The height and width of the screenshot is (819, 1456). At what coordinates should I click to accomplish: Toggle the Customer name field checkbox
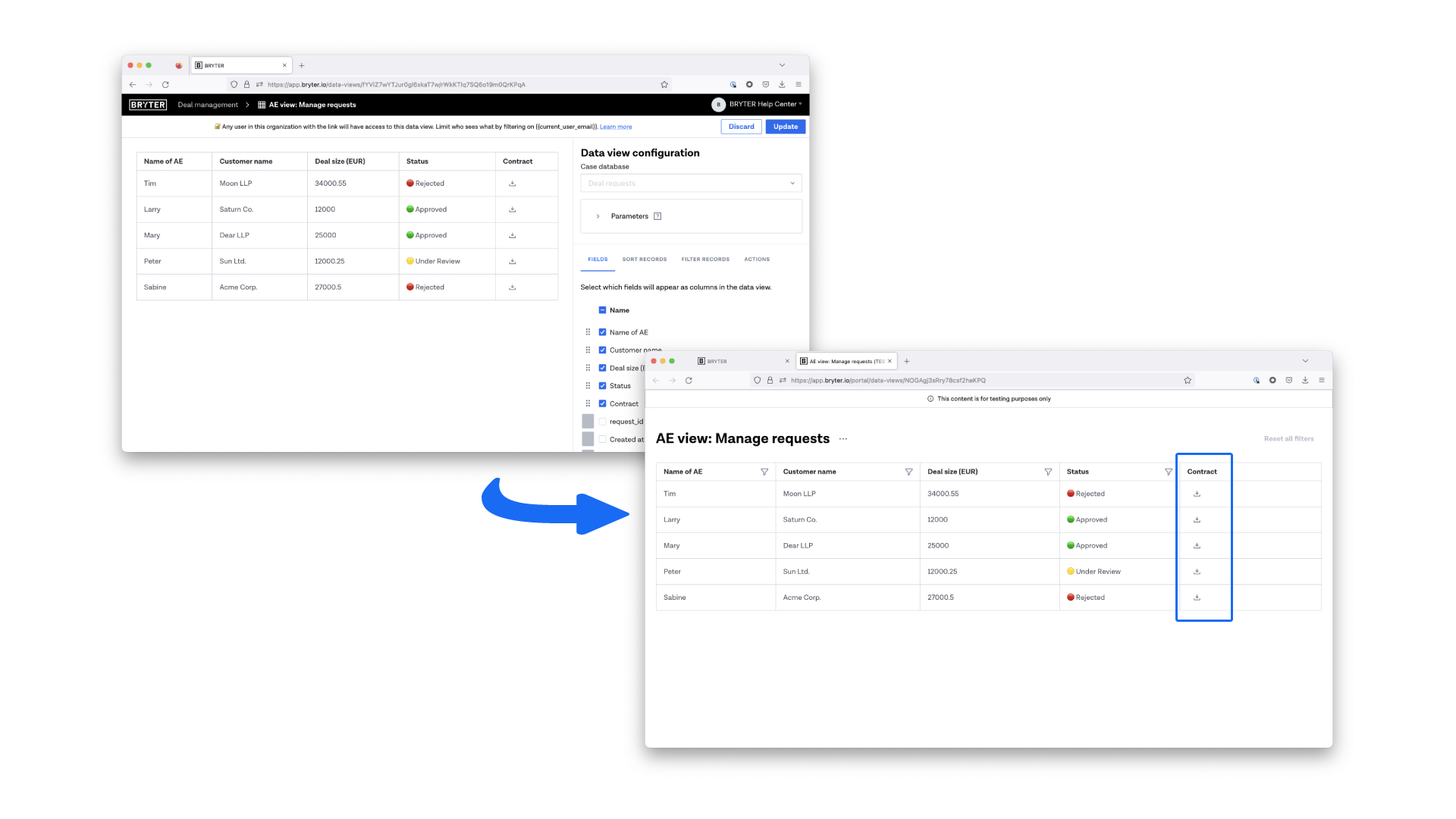602,350
